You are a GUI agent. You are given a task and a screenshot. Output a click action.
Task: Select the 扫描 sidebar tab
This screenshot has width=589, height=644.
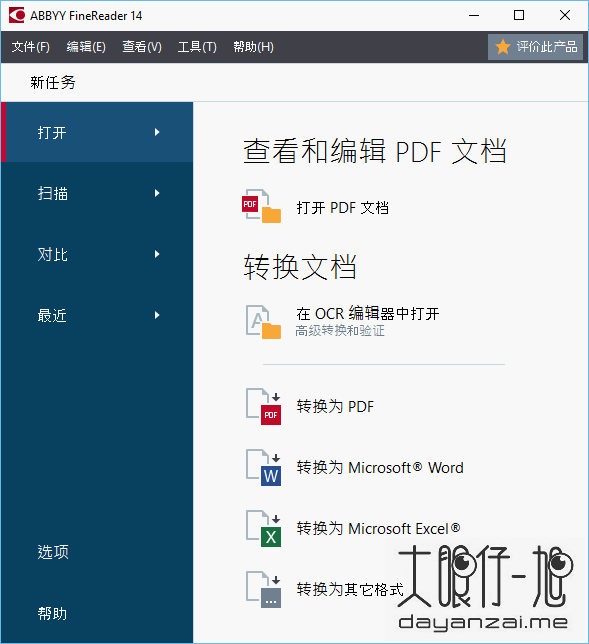(97, 193)
